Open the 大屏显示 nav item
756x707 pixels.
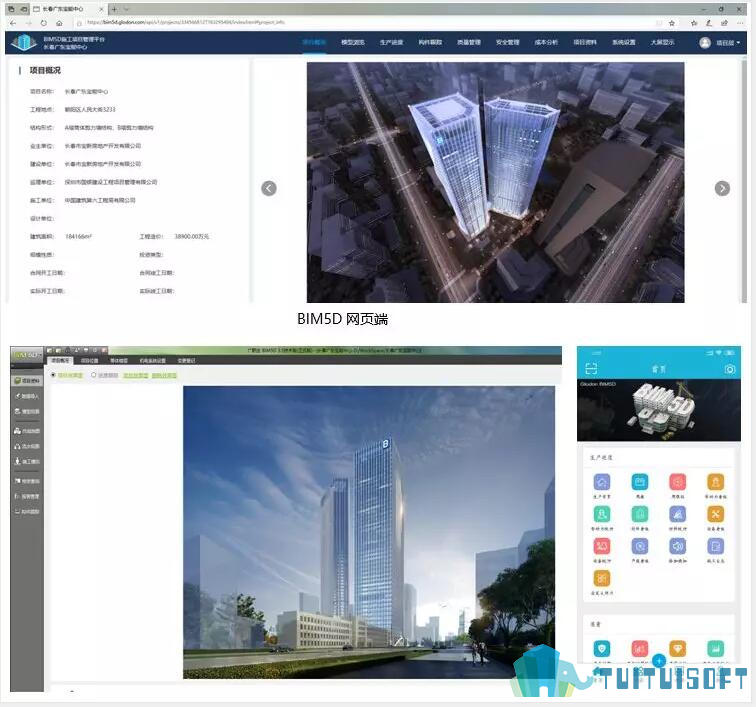click(662, 42)
